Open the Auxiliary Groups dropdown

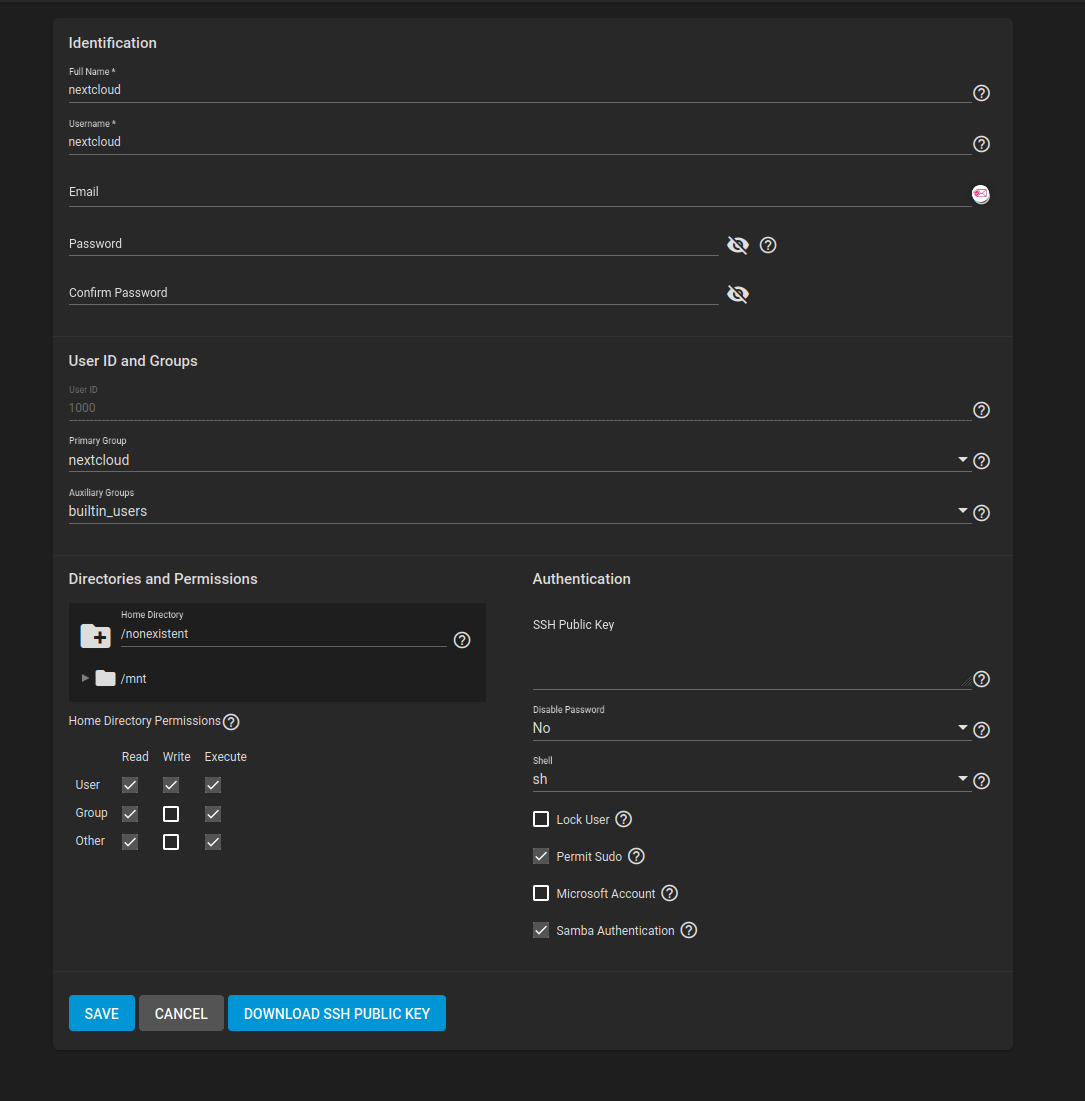(x=520, y=511)
